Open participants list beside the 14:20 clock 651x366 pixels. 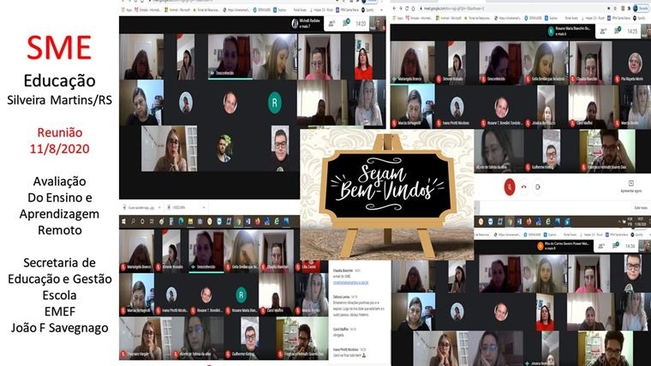(x=331, y=24)
